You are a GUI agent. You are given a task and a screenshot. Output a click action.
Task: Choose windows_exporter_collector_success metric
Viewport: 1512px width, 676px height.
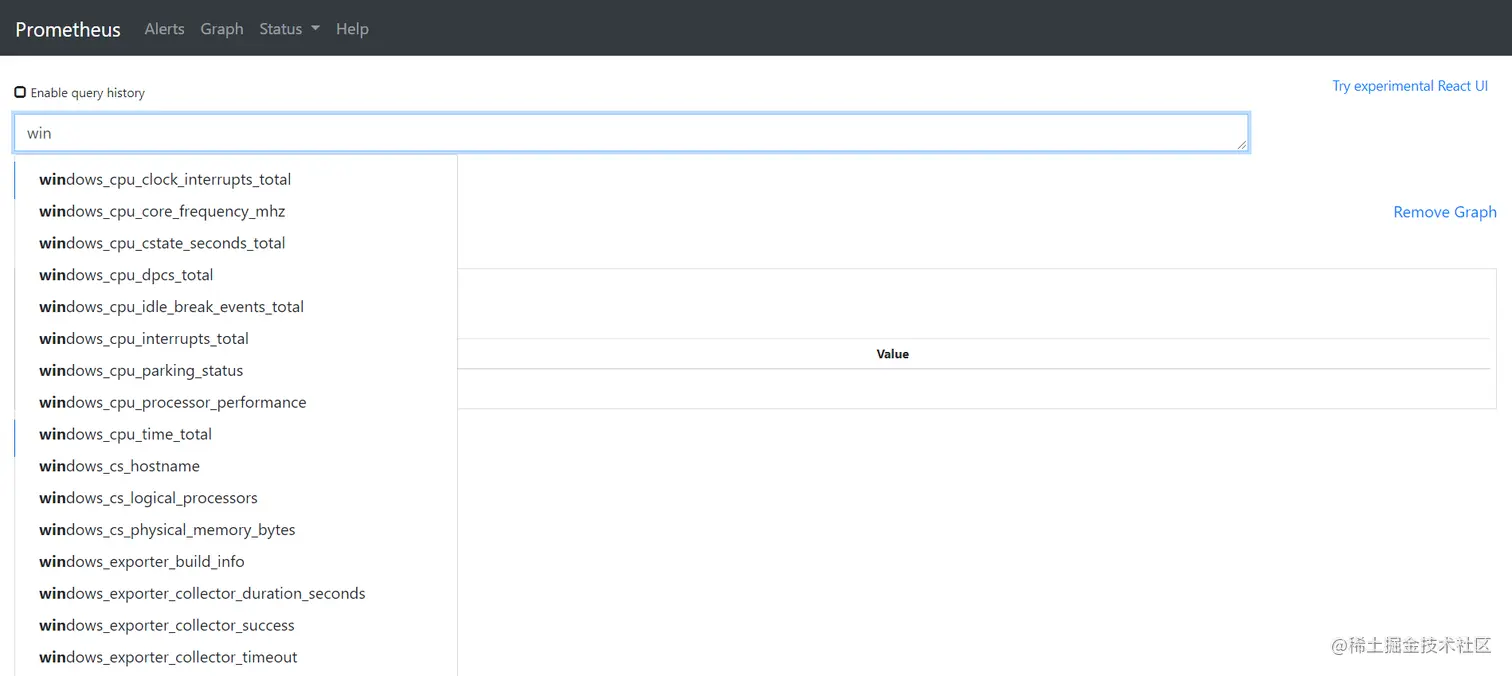click(237, 626)
